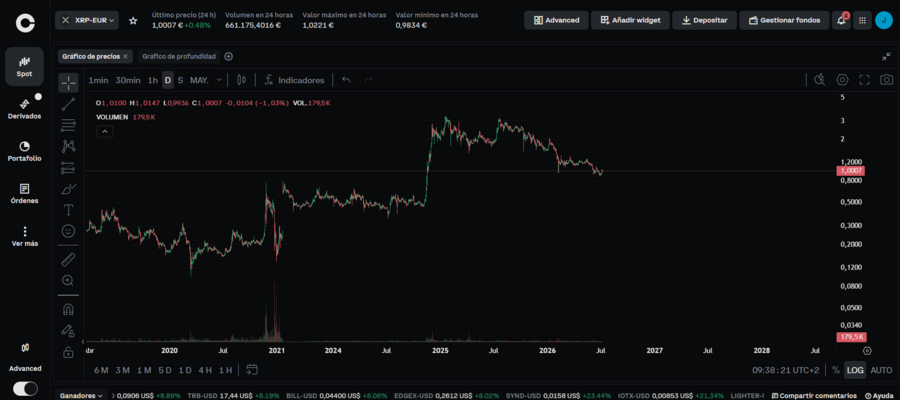The width and height of the screenshot is (900, 400).
Task: Open the timezone menu 09:38:21 UTC+2
Action: (786, 370)
